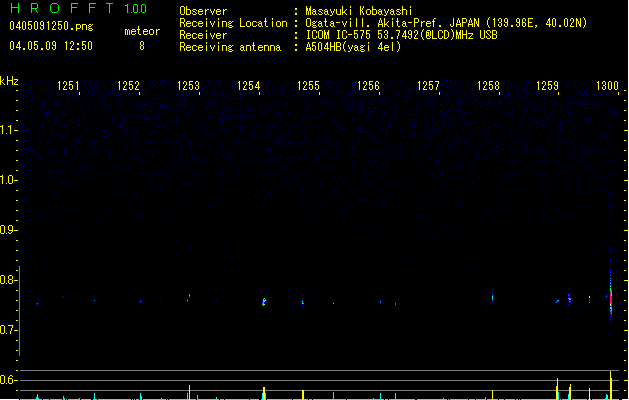The height and width of the screenshot is (400, 629).
Task: Click the 0.7 frequency axis label
Action: [x=8, y=330]
